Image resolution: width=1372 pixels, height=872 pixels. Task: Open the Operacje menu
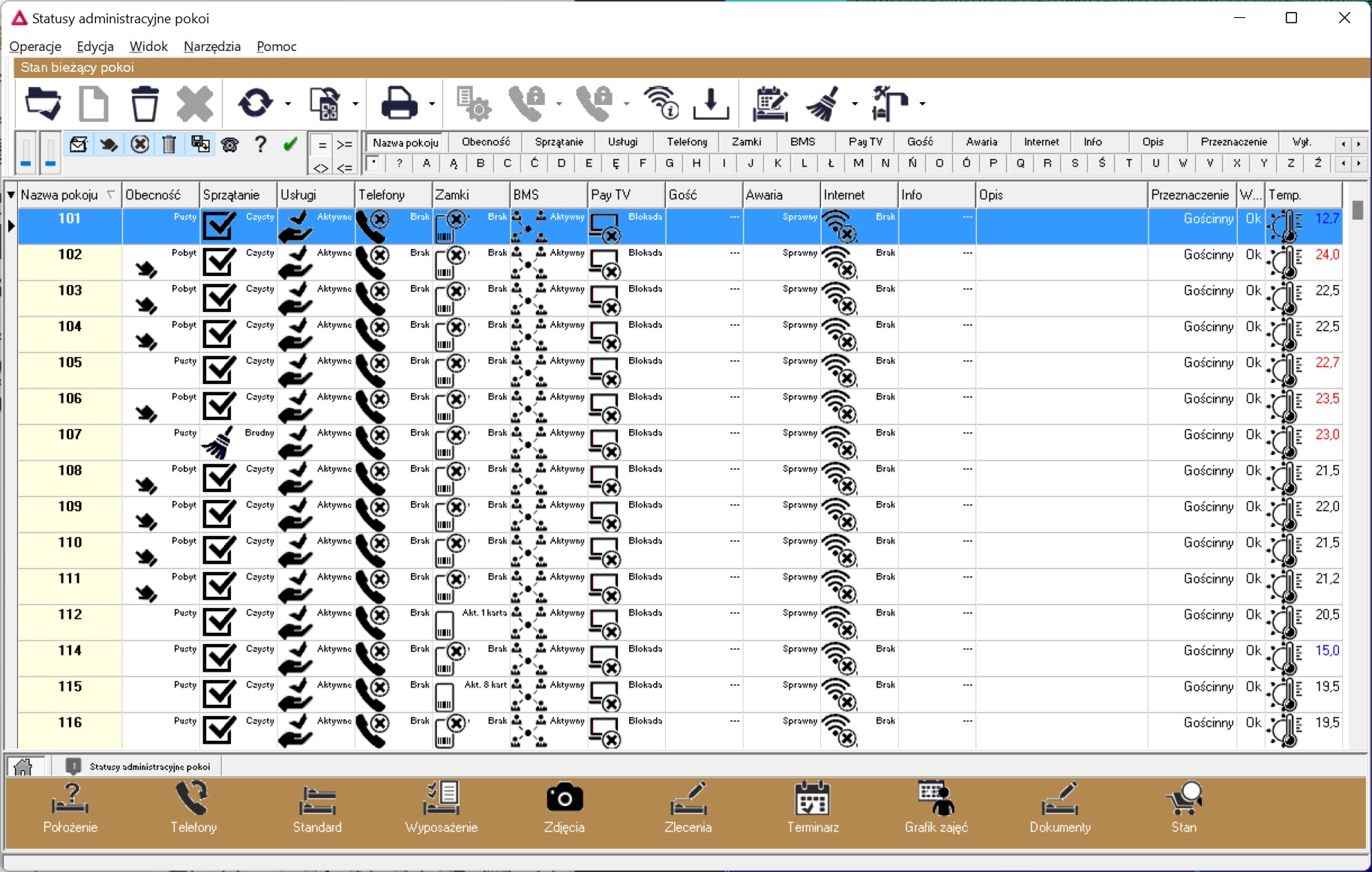[x=35, y=46]
